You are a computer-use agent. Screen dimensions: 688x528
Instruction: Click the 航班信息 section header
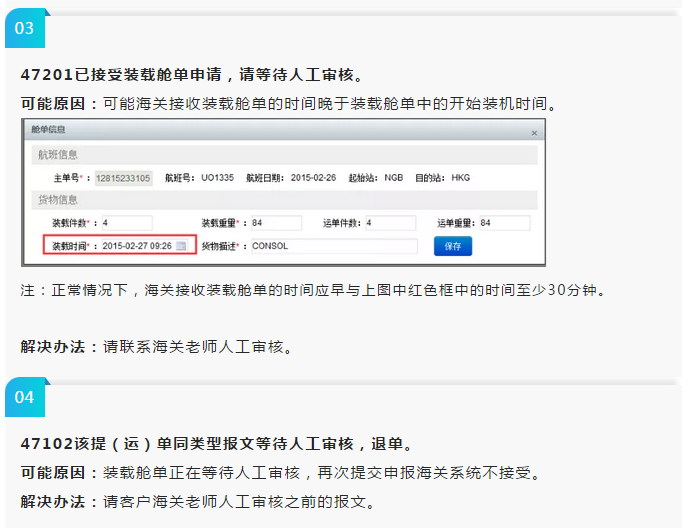coord(58,155)
